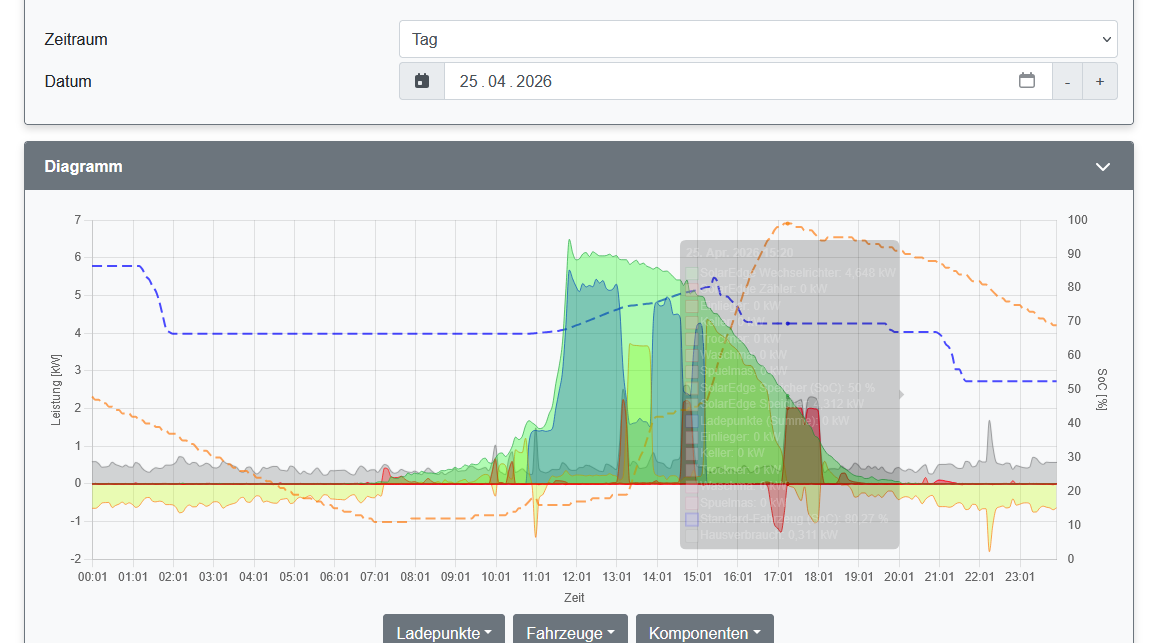
Task: Toggle the 'Standard-Fahrzeug (SoC)' legend checkbox
Action: click(690, 517)
